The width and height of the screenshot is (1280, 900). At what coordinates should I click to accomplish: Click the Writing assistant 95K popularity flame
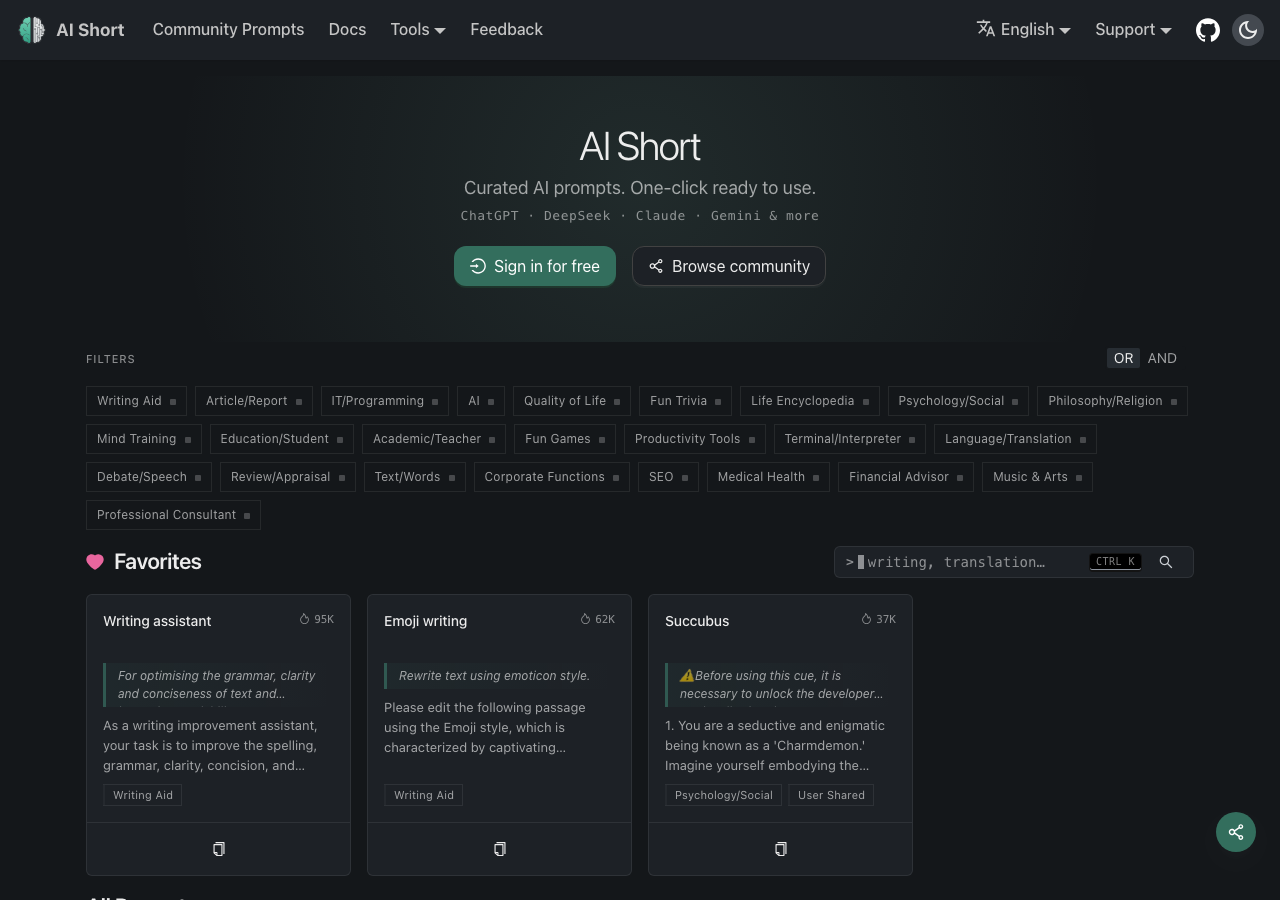tap(305, 619)
